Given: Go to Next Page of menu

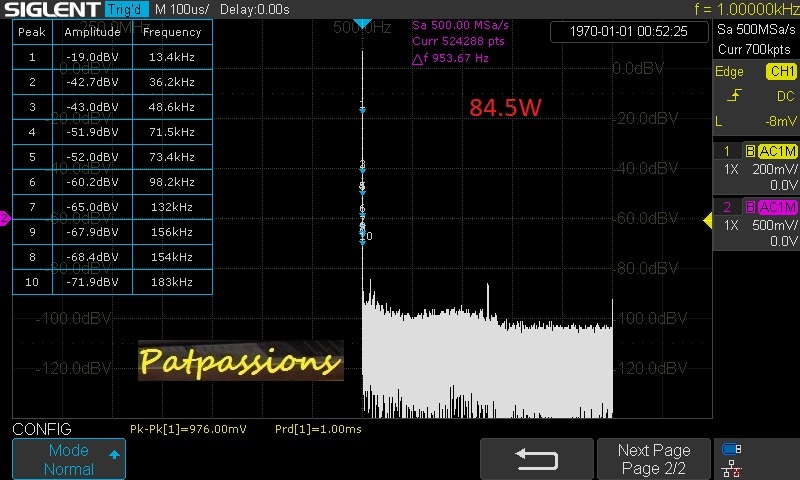Looking at the screenshot, I should [653, 459].
